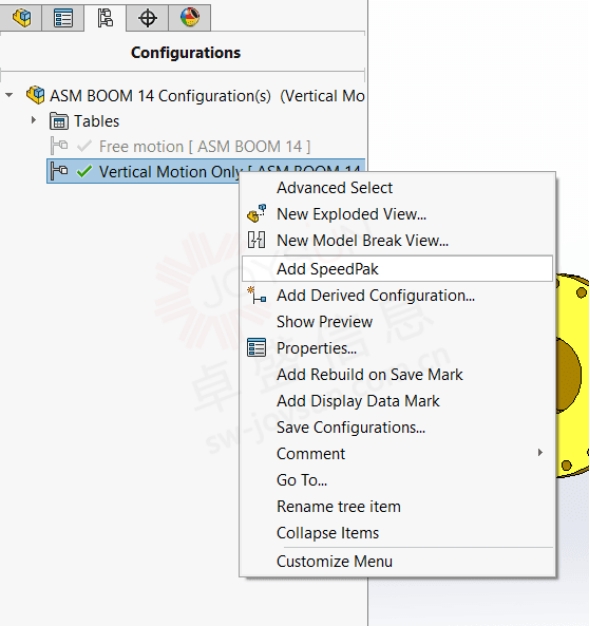
Task: Click the Add Derived Configuration icon
Action: tap(256, 295)
